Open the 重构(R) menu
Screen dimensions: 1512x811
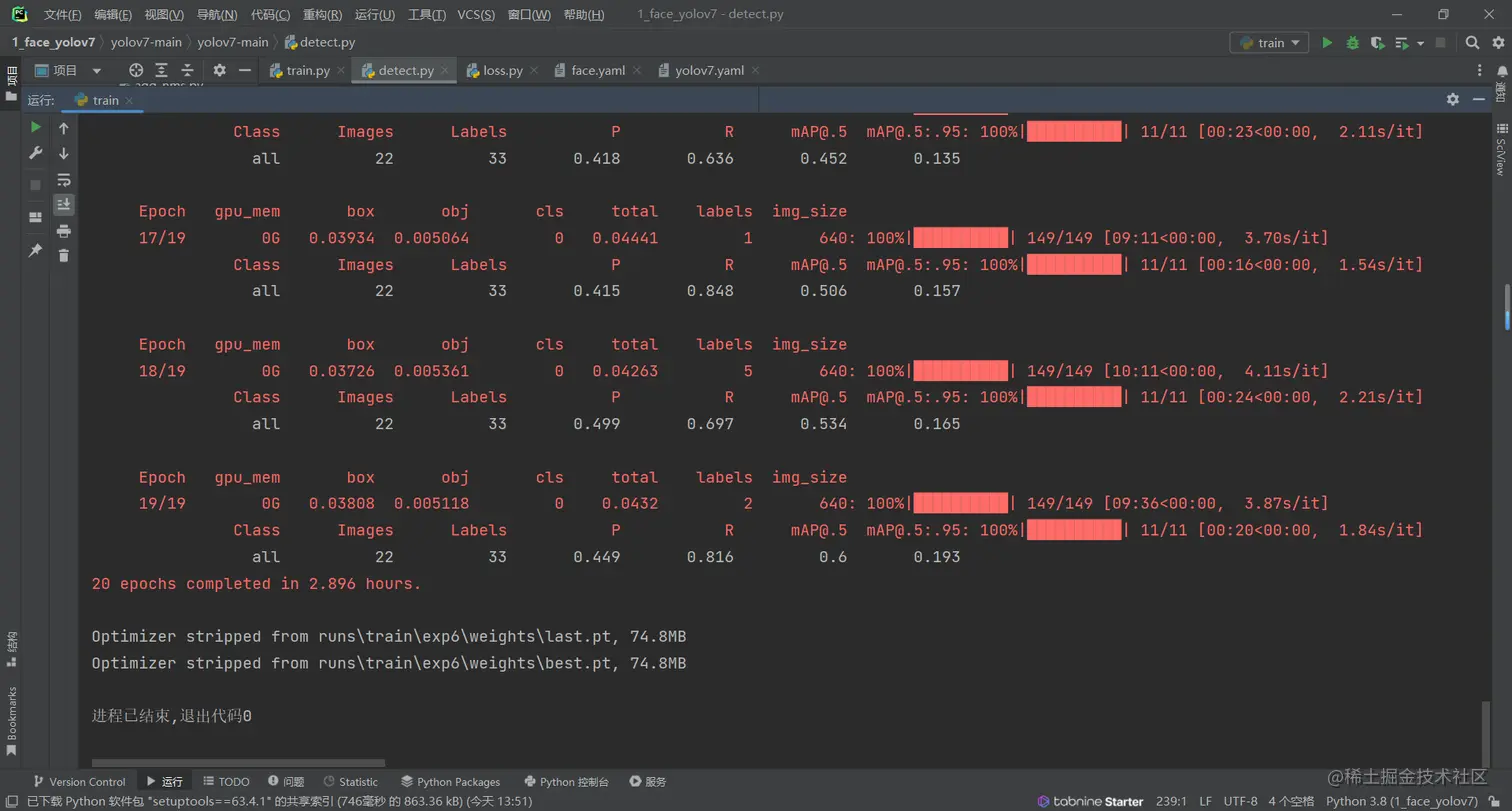point(323,15)
